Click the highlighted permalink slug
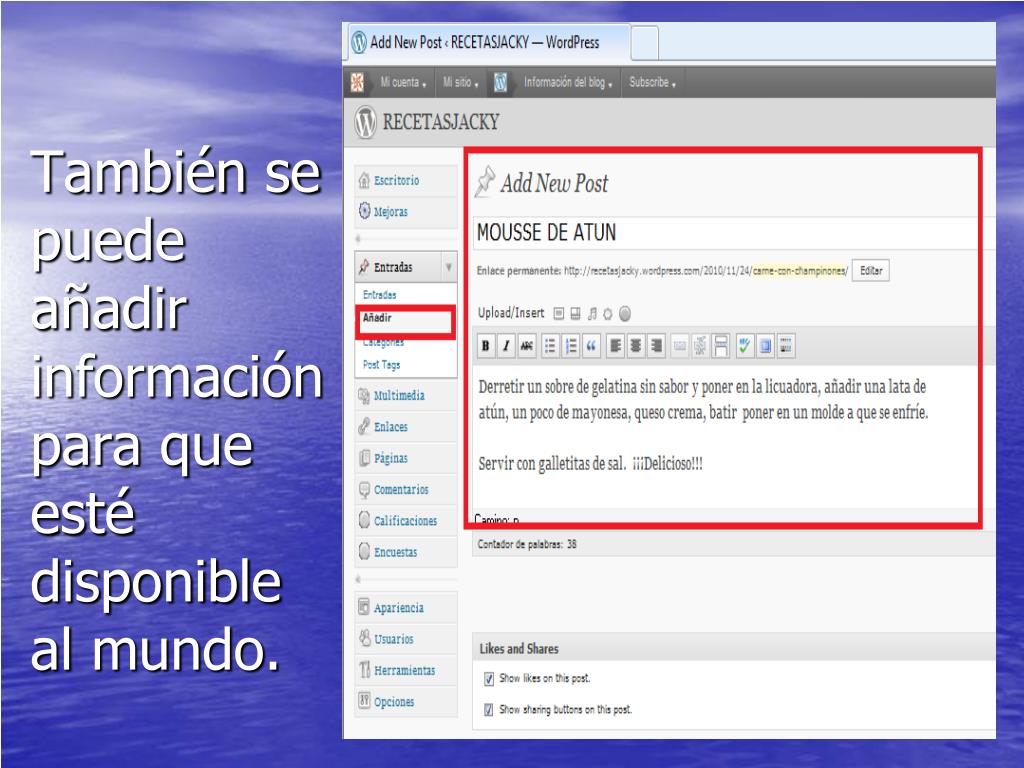 click(800, 271)
